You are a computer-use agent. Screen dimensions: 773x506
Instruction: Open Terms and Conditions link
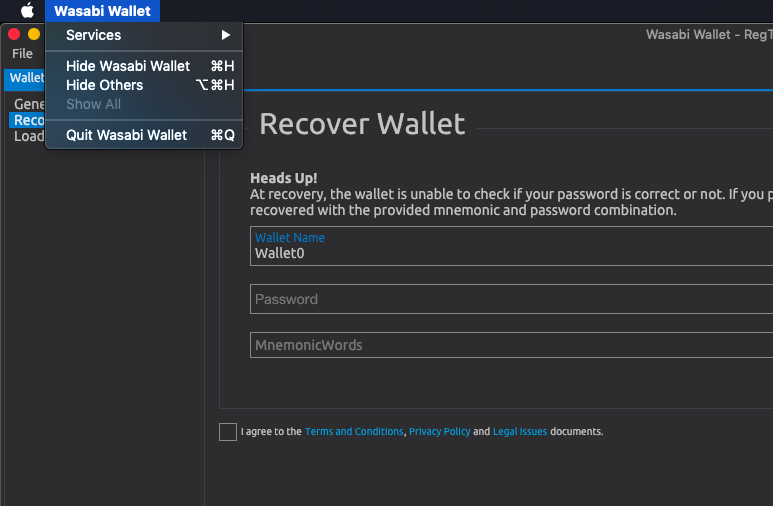(354, 432)
